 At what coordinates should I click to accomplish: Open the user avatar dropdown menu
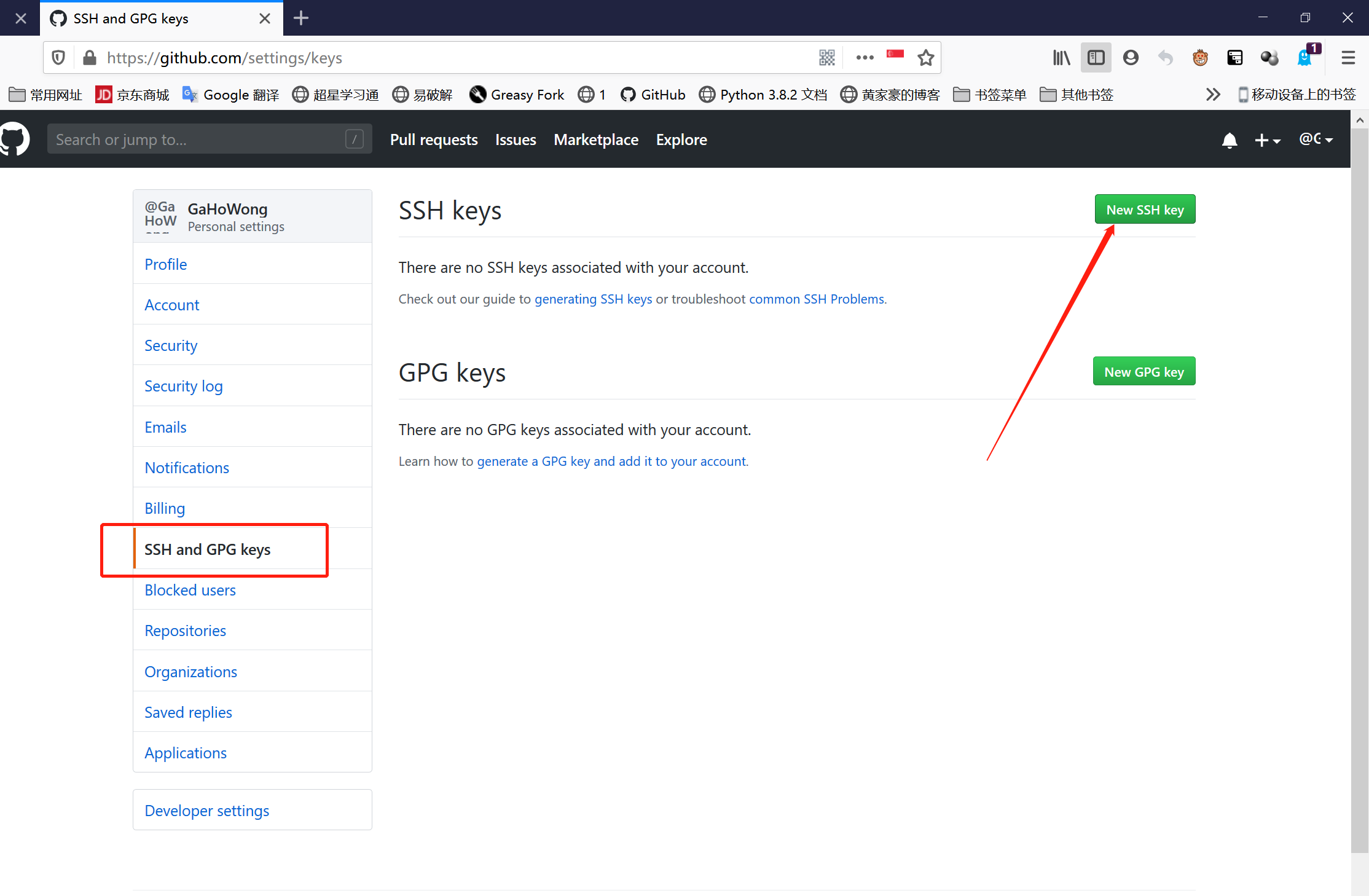coord(1316,140)
